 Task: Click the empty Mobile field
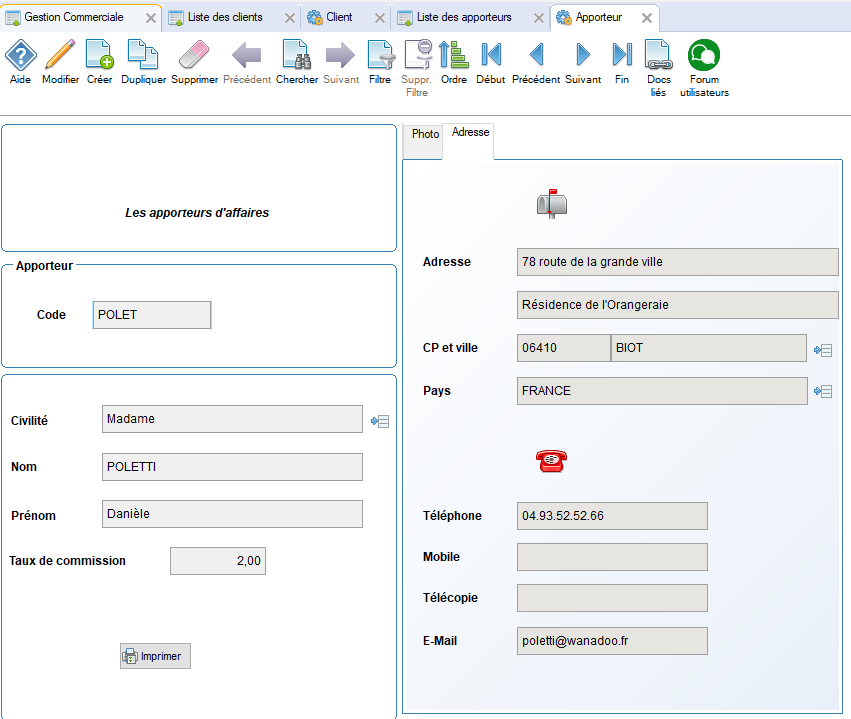612,557
